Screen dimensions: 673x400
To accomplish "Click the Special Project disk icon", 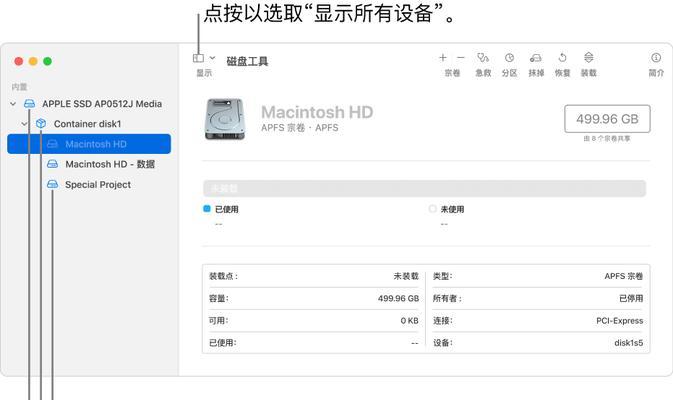I will (52, 185).
